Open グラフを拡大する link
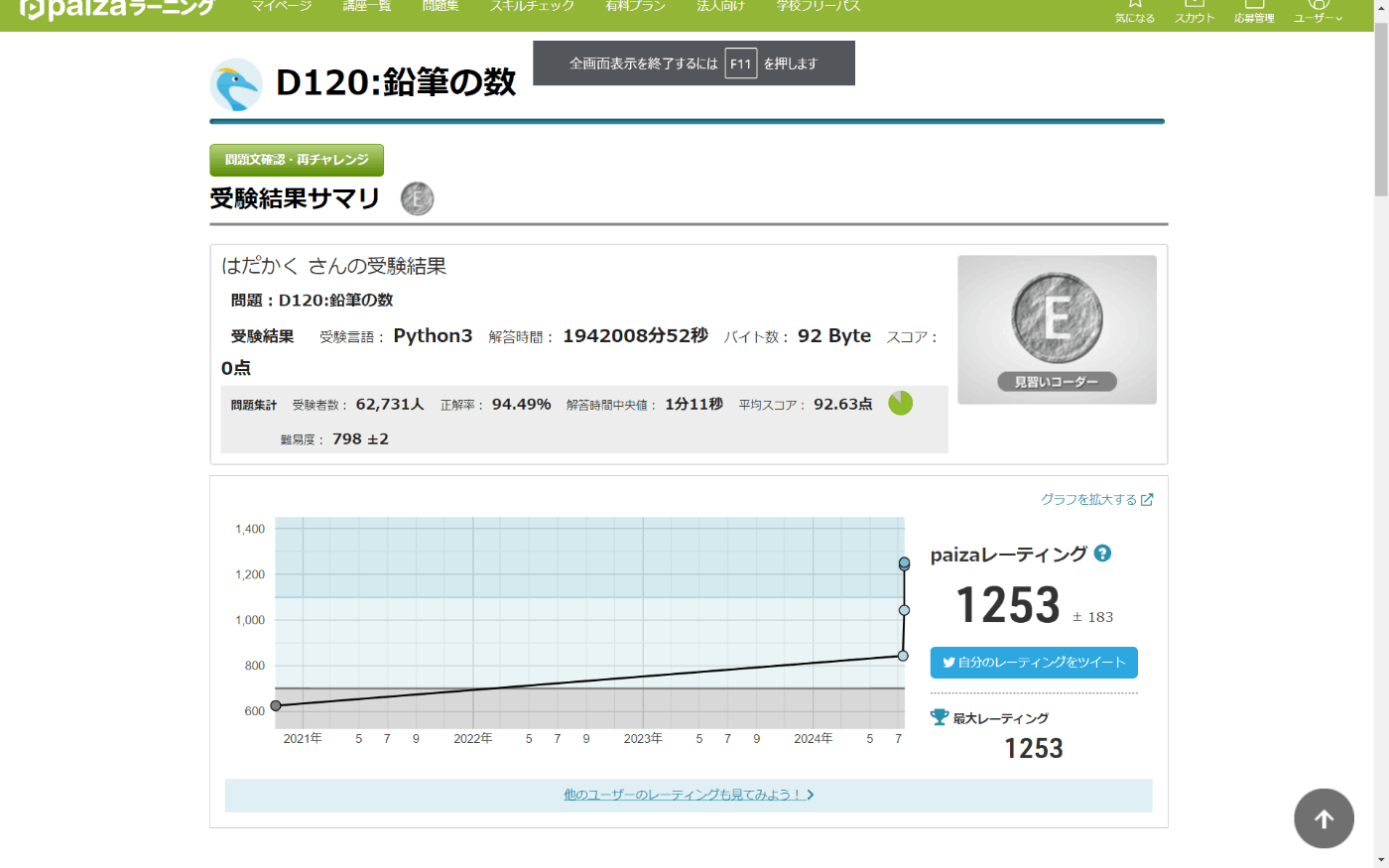The image size is (1389, 868). pyautogui.click(x=1096, y=500)
